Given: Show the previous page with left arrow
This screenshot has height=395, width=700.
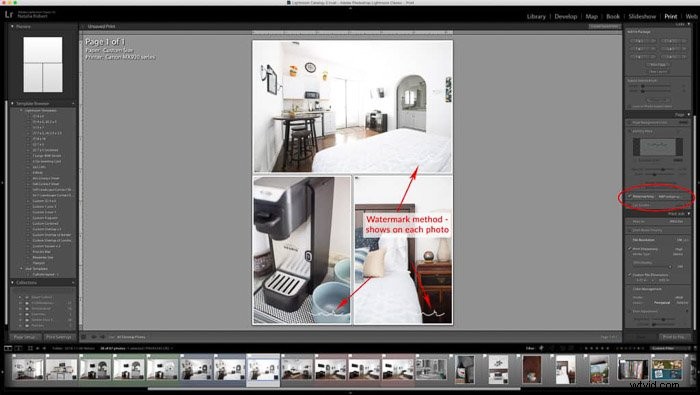Looking at the screenshot, I should (x=94, y=337).
